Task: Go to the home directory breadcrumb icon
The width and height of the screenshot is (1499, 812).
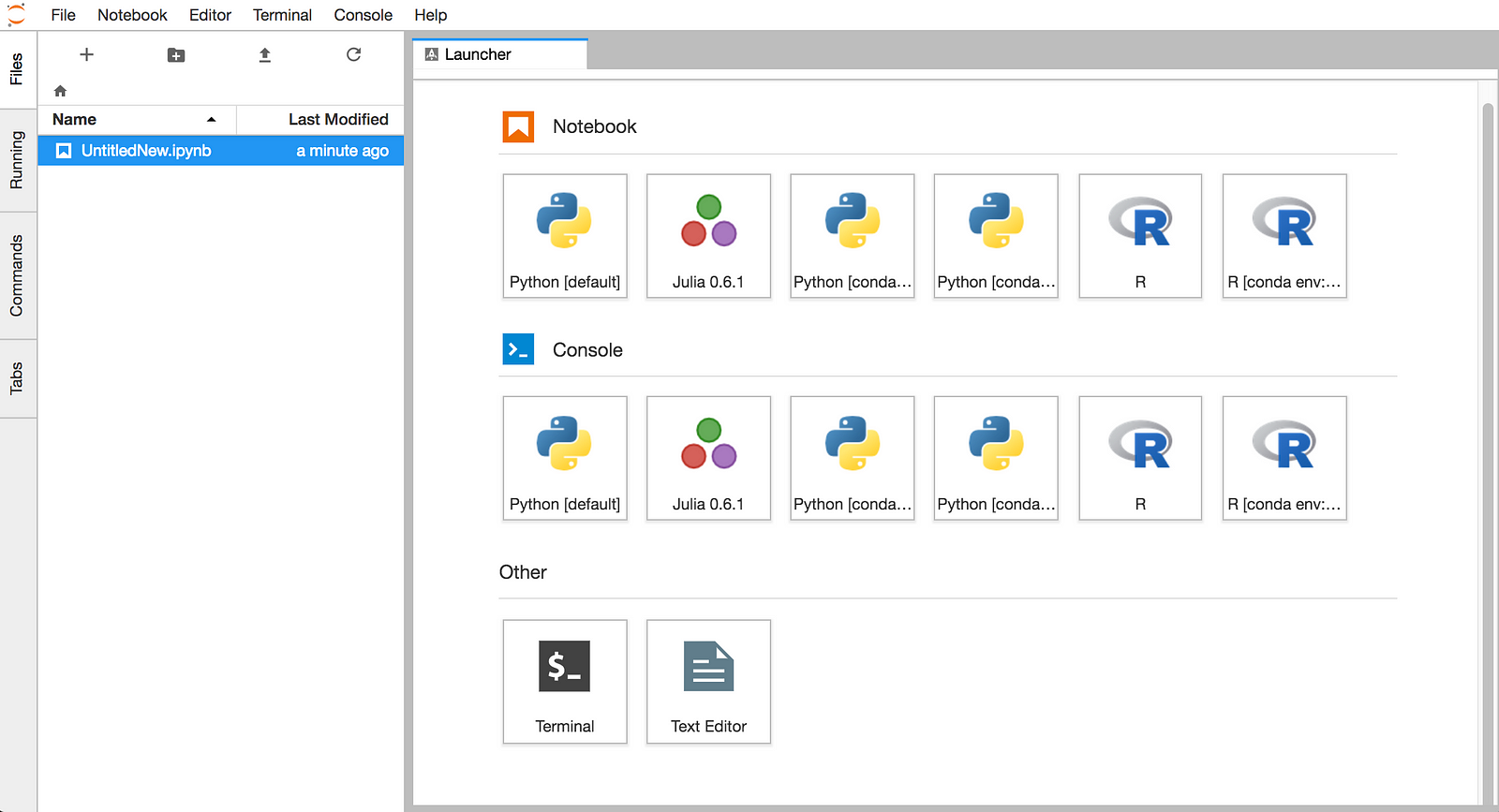Action: [60, 91]
